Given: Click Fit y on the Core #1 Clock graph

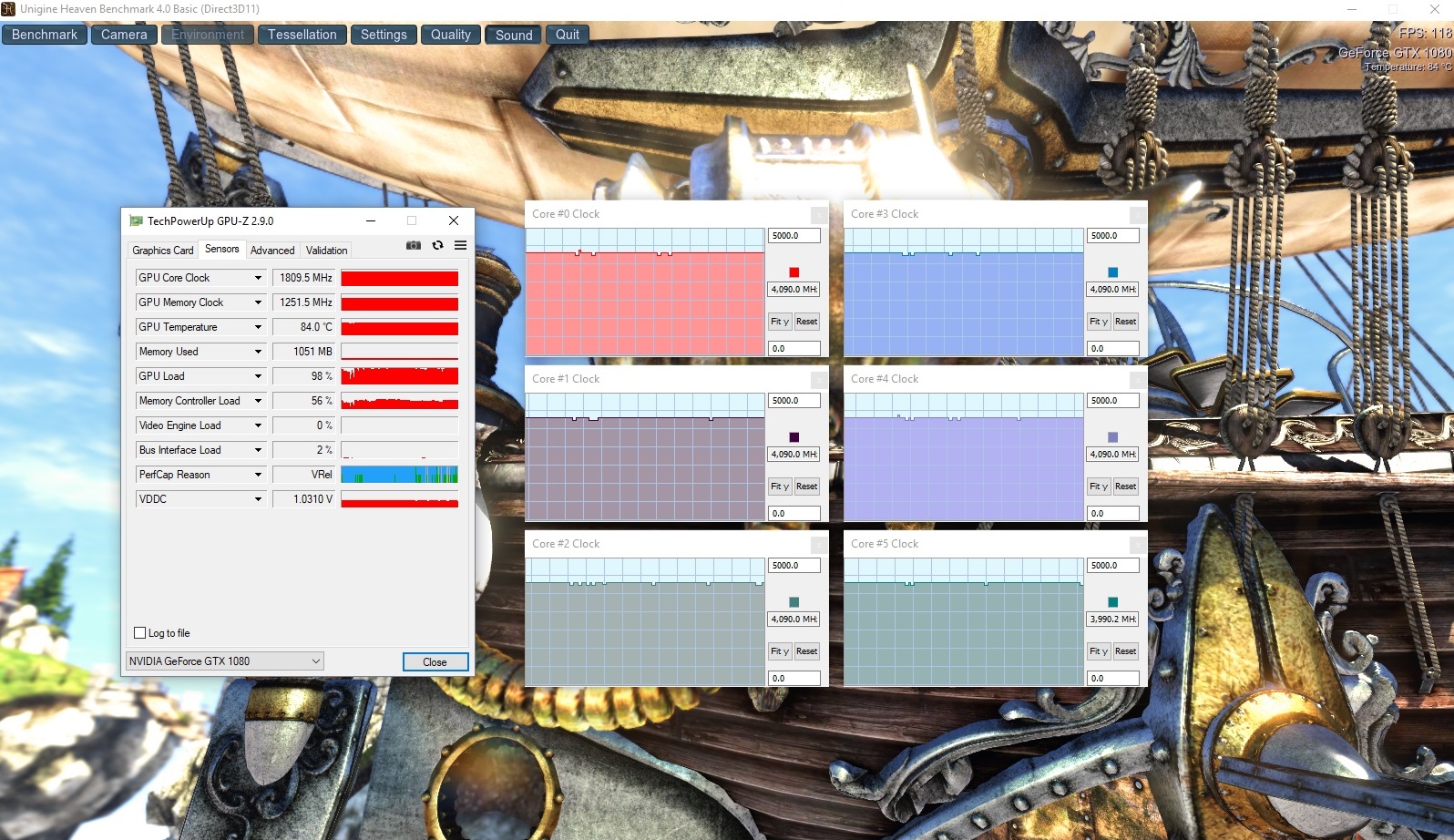Looking at the screenshot, I should (780, 487).
